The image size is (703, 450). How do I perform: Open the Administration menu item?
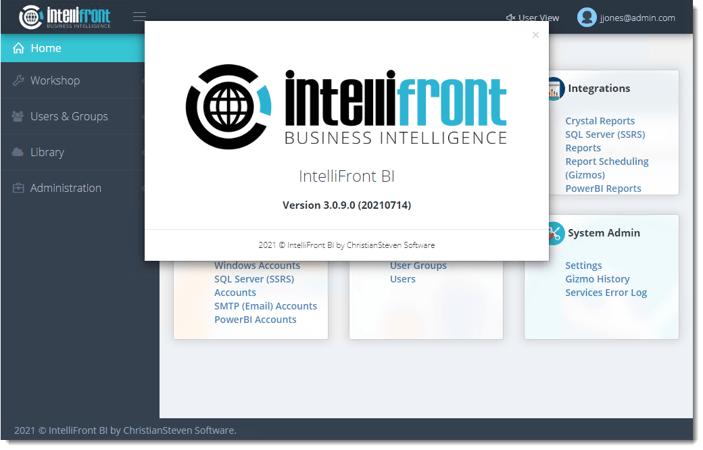click(73, 188)
